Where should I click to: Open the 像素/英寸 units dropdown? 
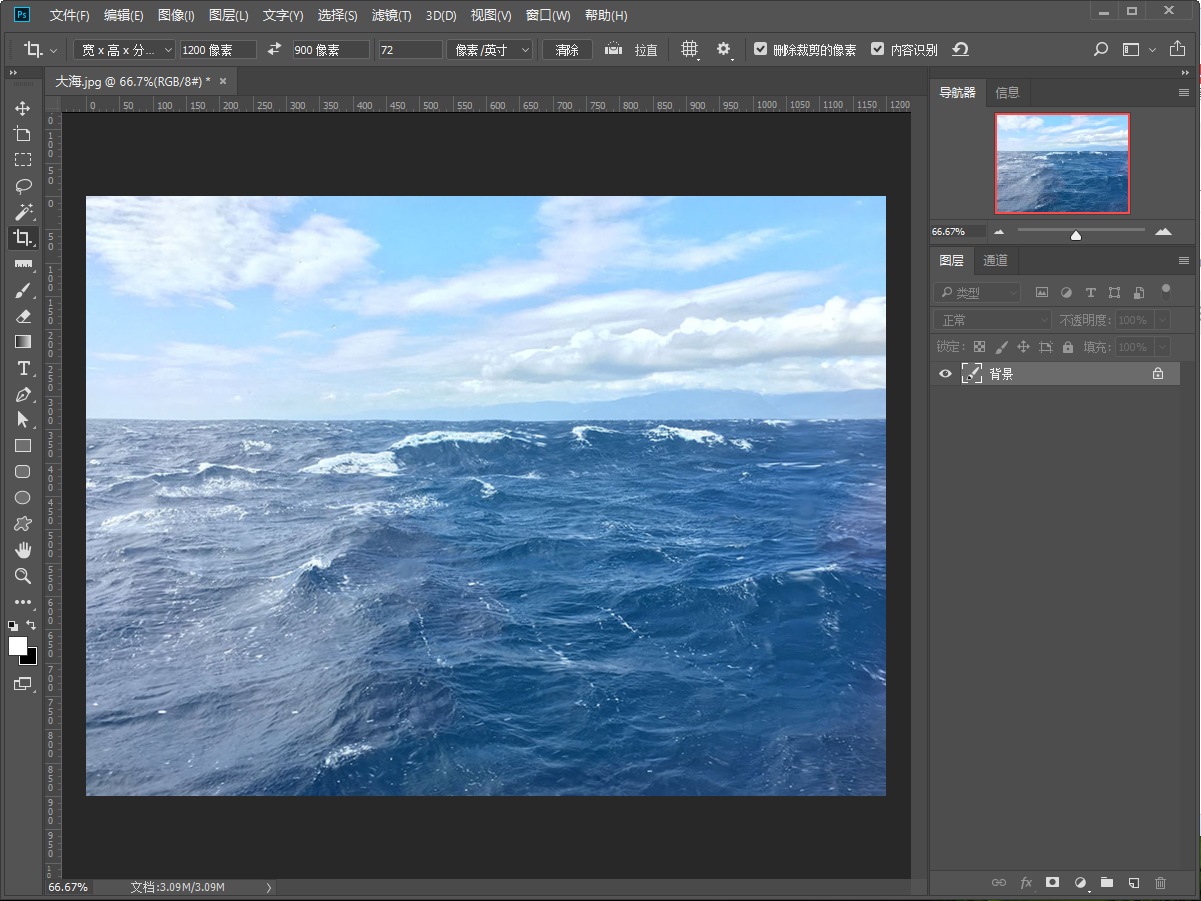[489, 49]
